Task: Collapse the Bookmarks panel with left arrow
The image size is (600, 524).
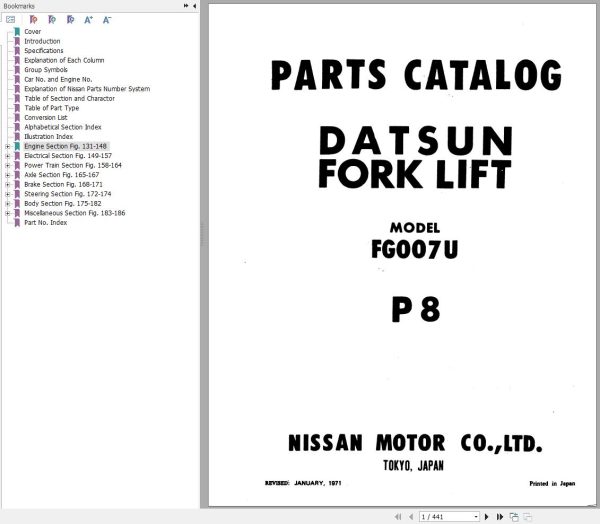Action: (194, 6)
